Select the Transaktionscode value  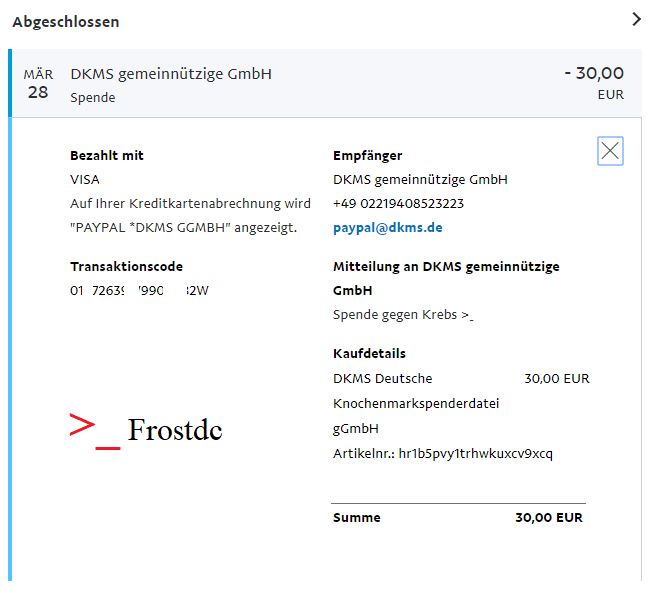point(139,291)
